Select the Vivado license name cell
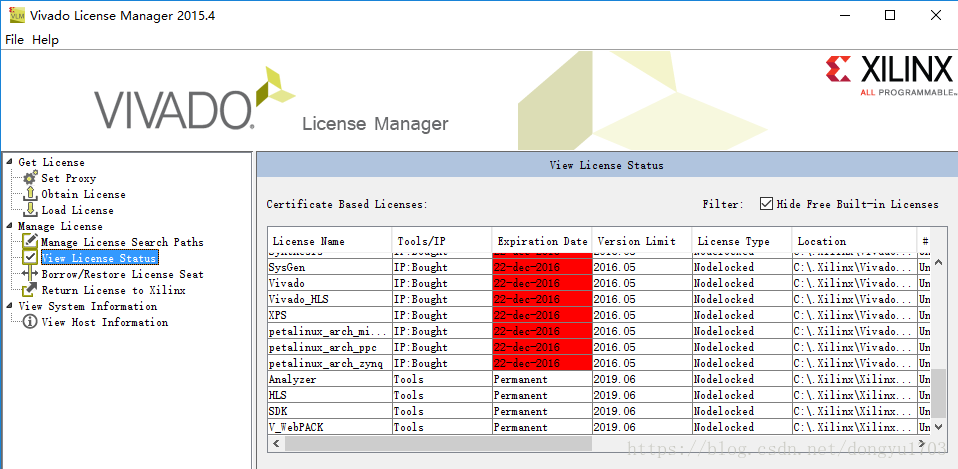 (330, 283)
